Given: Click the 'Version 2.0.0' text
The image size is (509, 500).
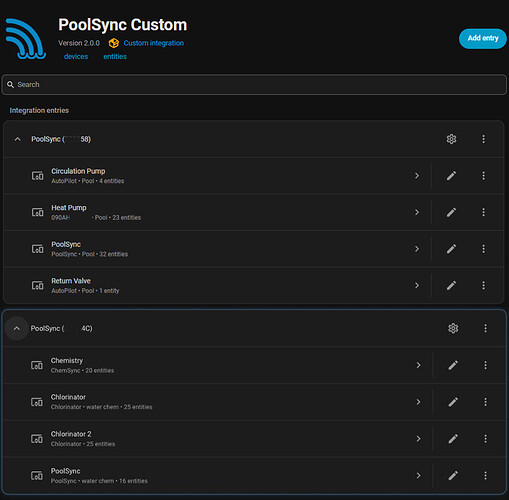Looking at the screenshot, I should tap(79, 43).
